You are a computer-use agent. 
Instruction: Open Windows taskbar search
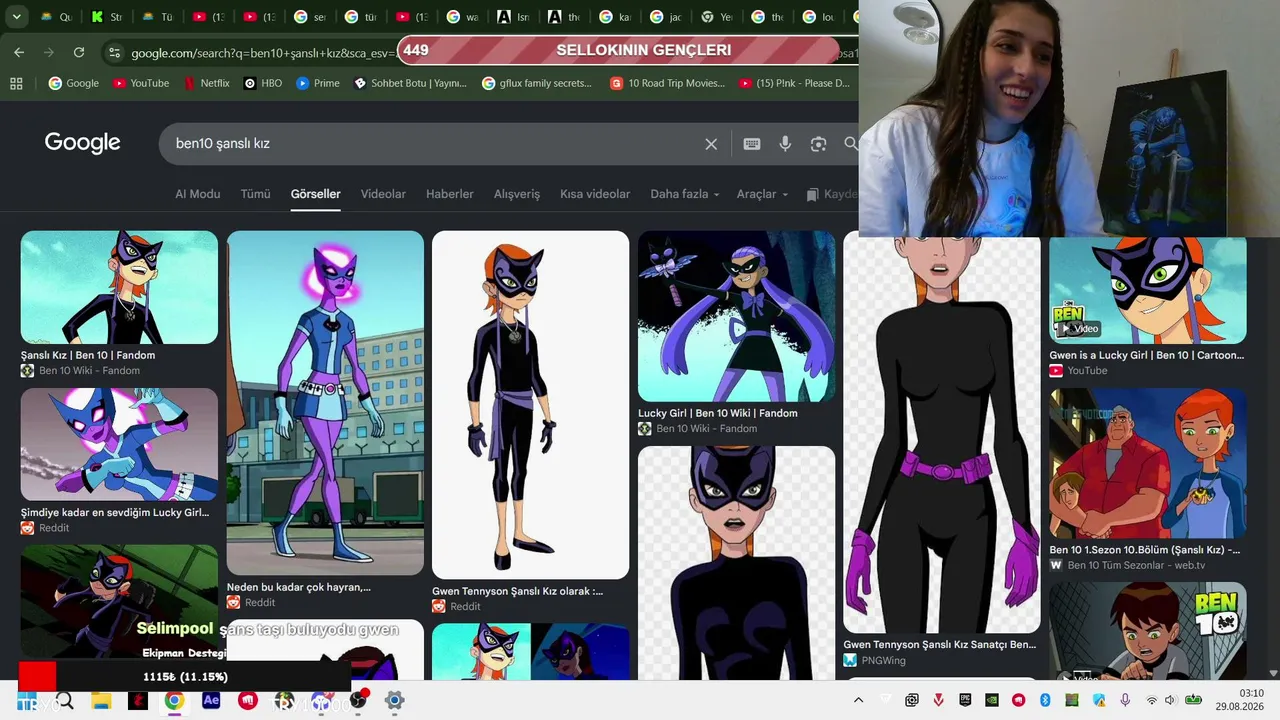(65, 701)
